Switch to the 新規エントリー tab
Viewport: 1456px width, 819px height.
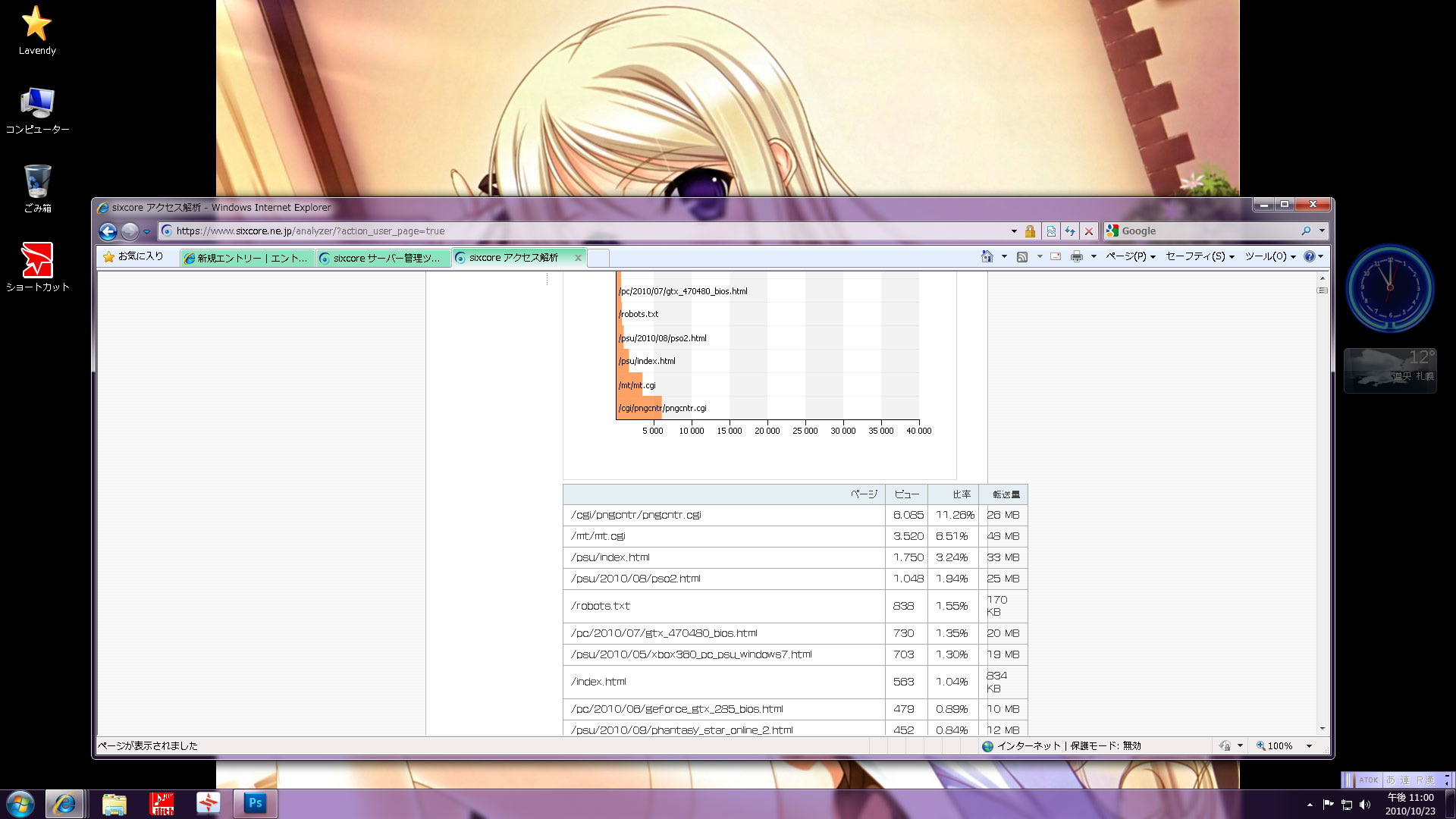point(248,259)
